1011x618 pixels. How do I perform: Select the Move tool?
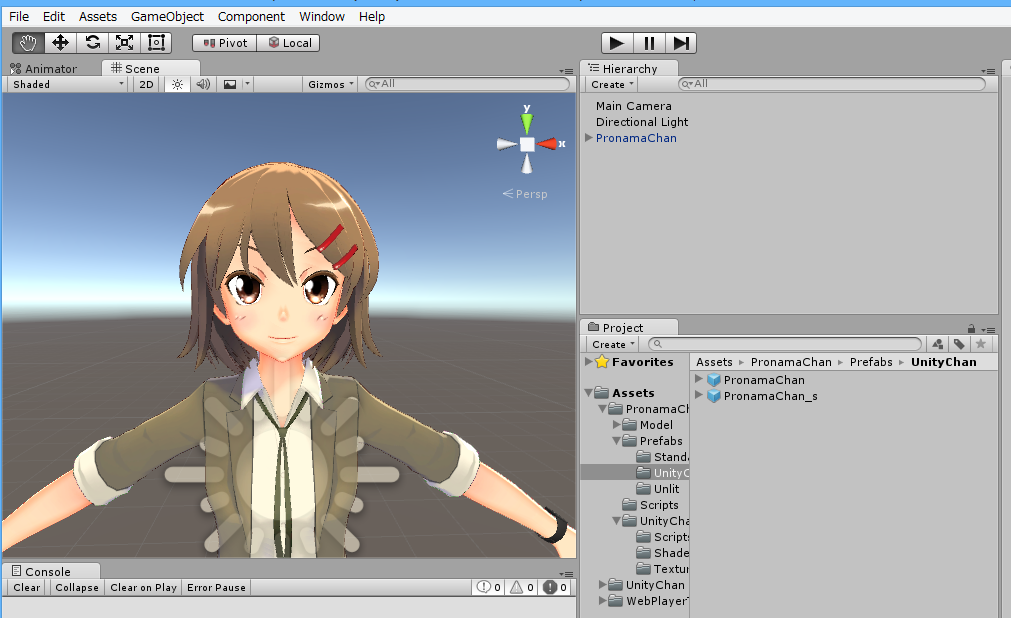click(x=60, y=43)
